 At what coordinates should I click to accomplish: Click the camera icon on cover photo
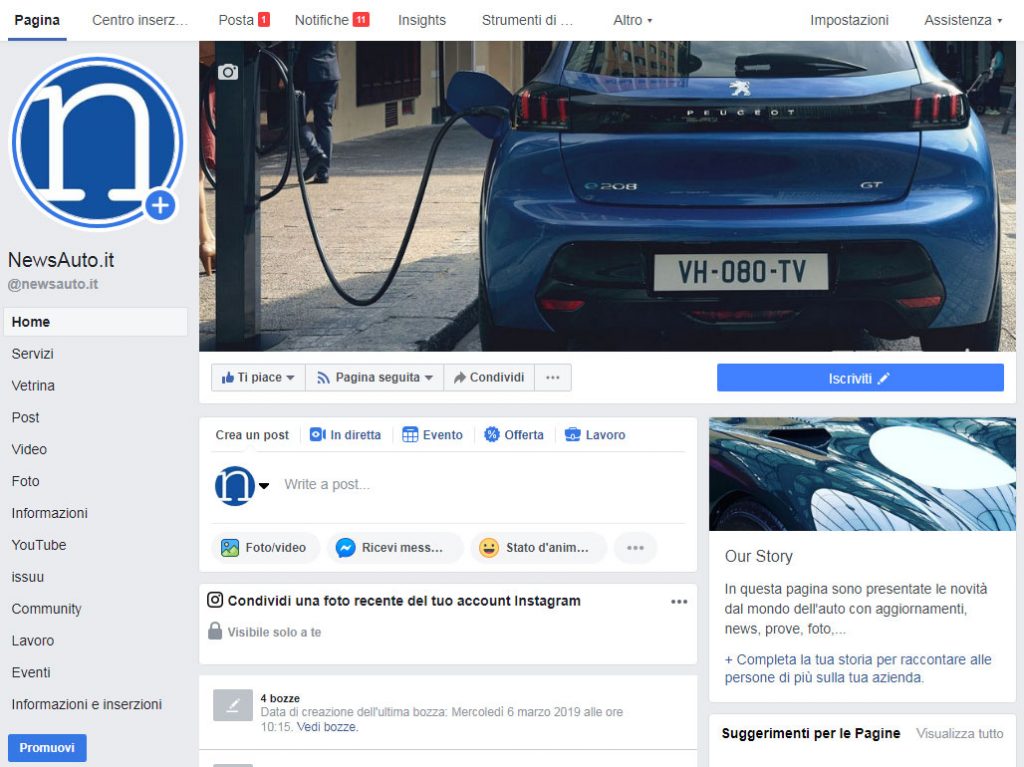coord(228,72)
